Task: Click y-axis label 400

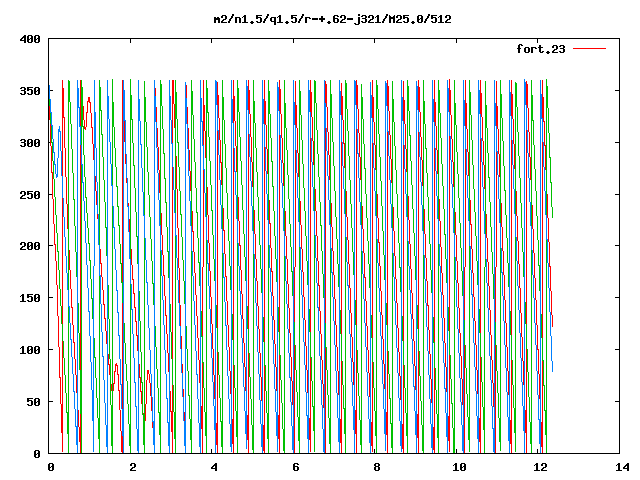Action: [30, 40]
